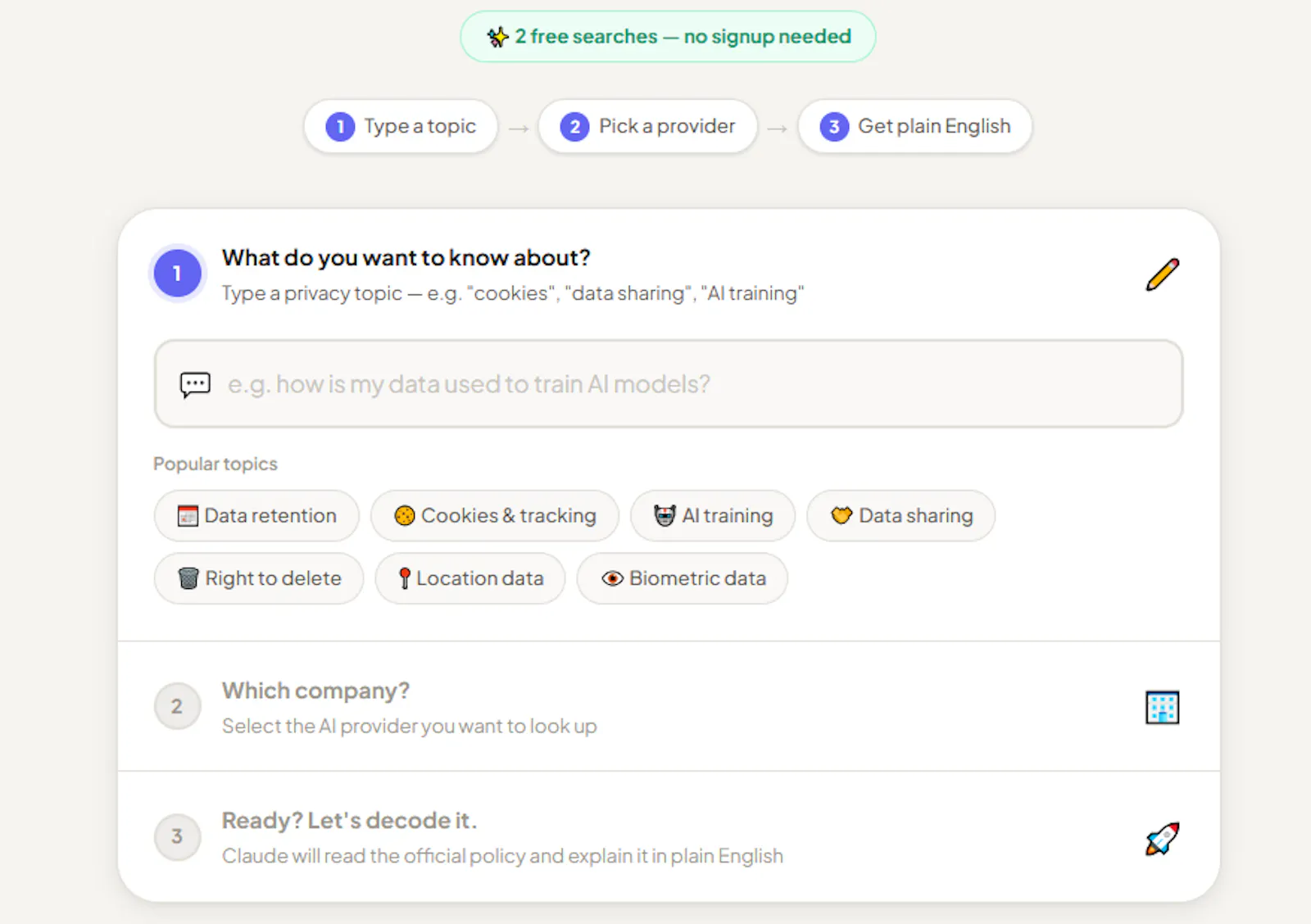Screen dimensions: 1311x924
Task: Choose the Biometric data topic chip
Action: tap(683, 578)
